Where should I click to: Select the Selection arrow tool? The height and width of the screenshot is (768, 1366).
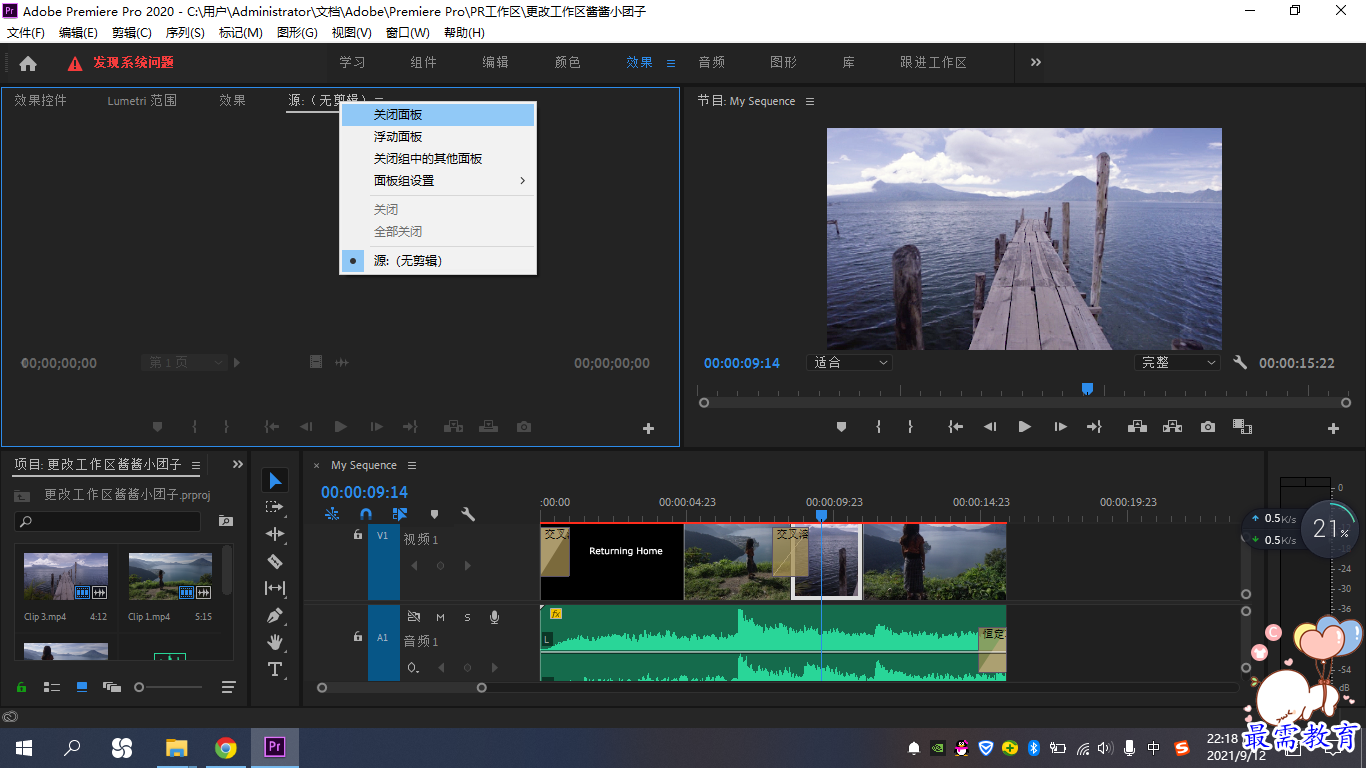pyautogui.click(x=275, y=481)
